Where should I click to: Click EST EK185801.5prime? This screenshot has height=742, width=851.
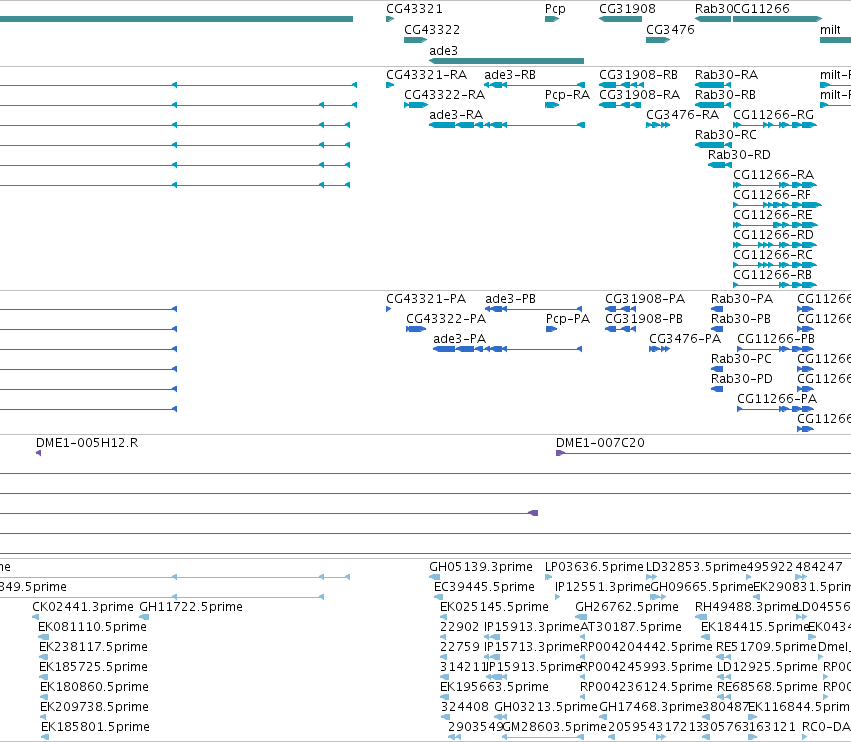(x=45, y=737)
